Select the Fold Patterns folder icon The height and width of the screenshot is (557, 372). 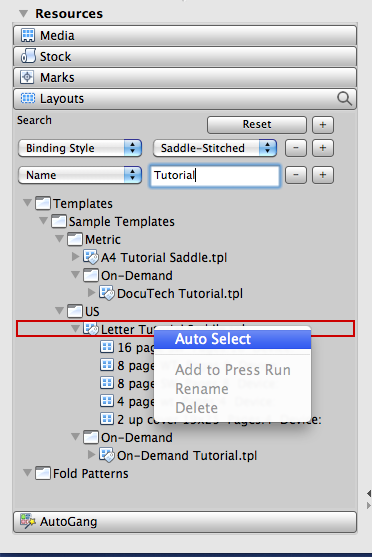(x=43, y=473)
